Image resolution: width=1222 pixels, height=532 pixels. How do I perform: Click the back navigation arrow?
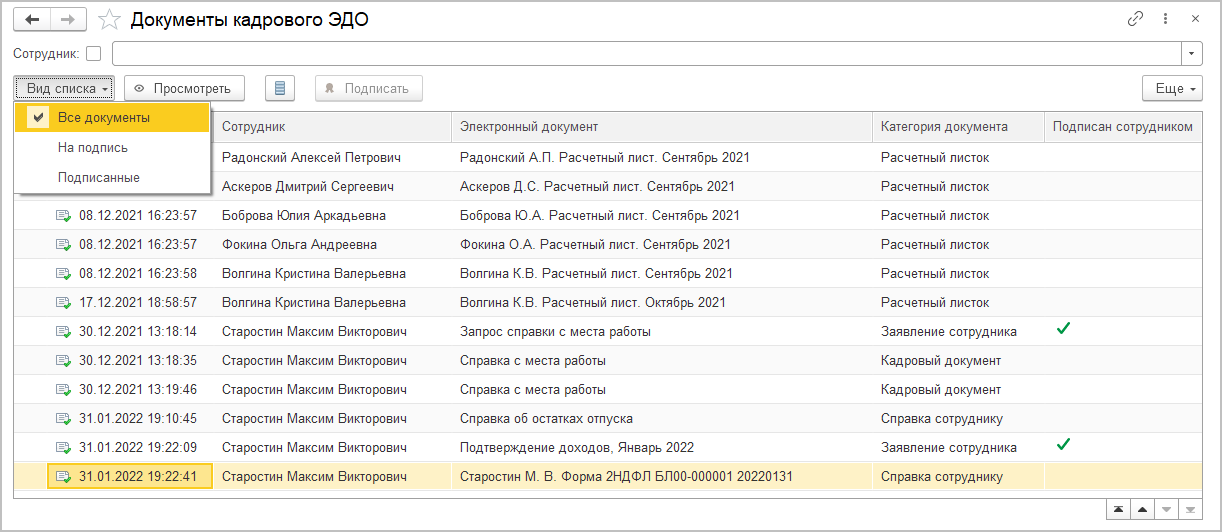[x=32, y=19]
